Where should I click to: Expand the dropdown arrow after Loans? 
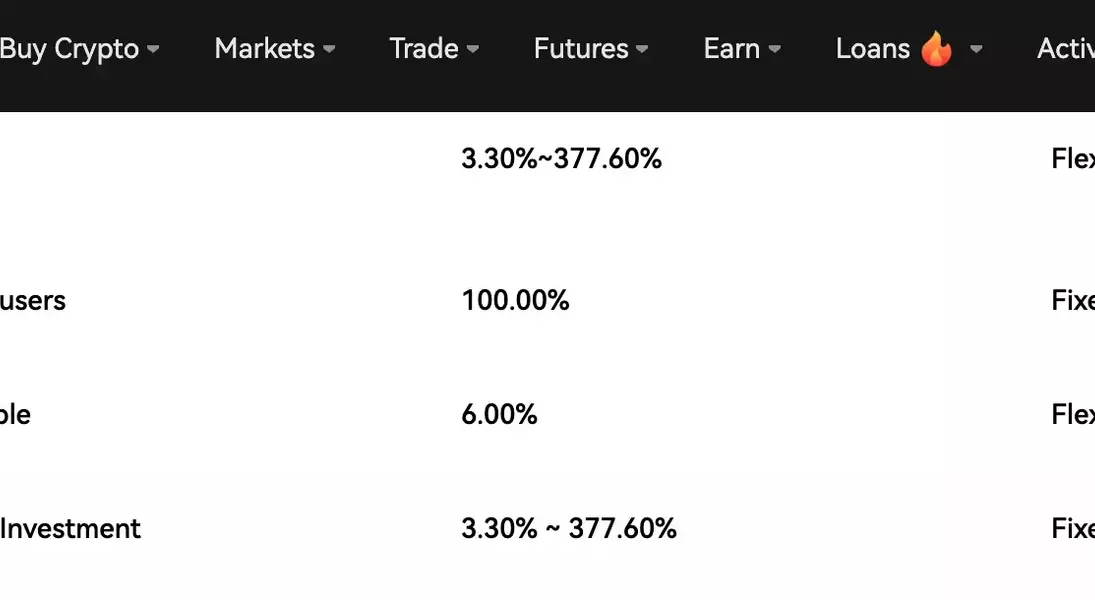pyautogui.click(x=976, y=49)
